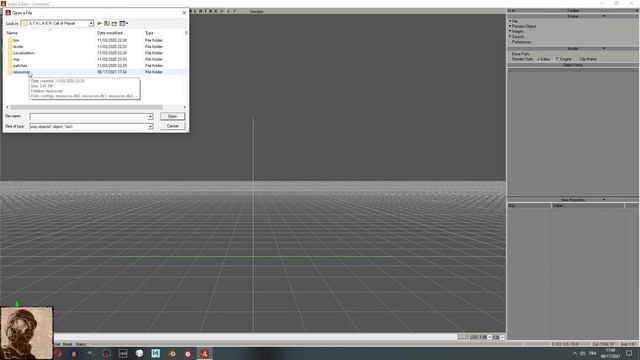640x360 pixels.
Task: Select the 'Localization' folder
Action: (24, 53)
